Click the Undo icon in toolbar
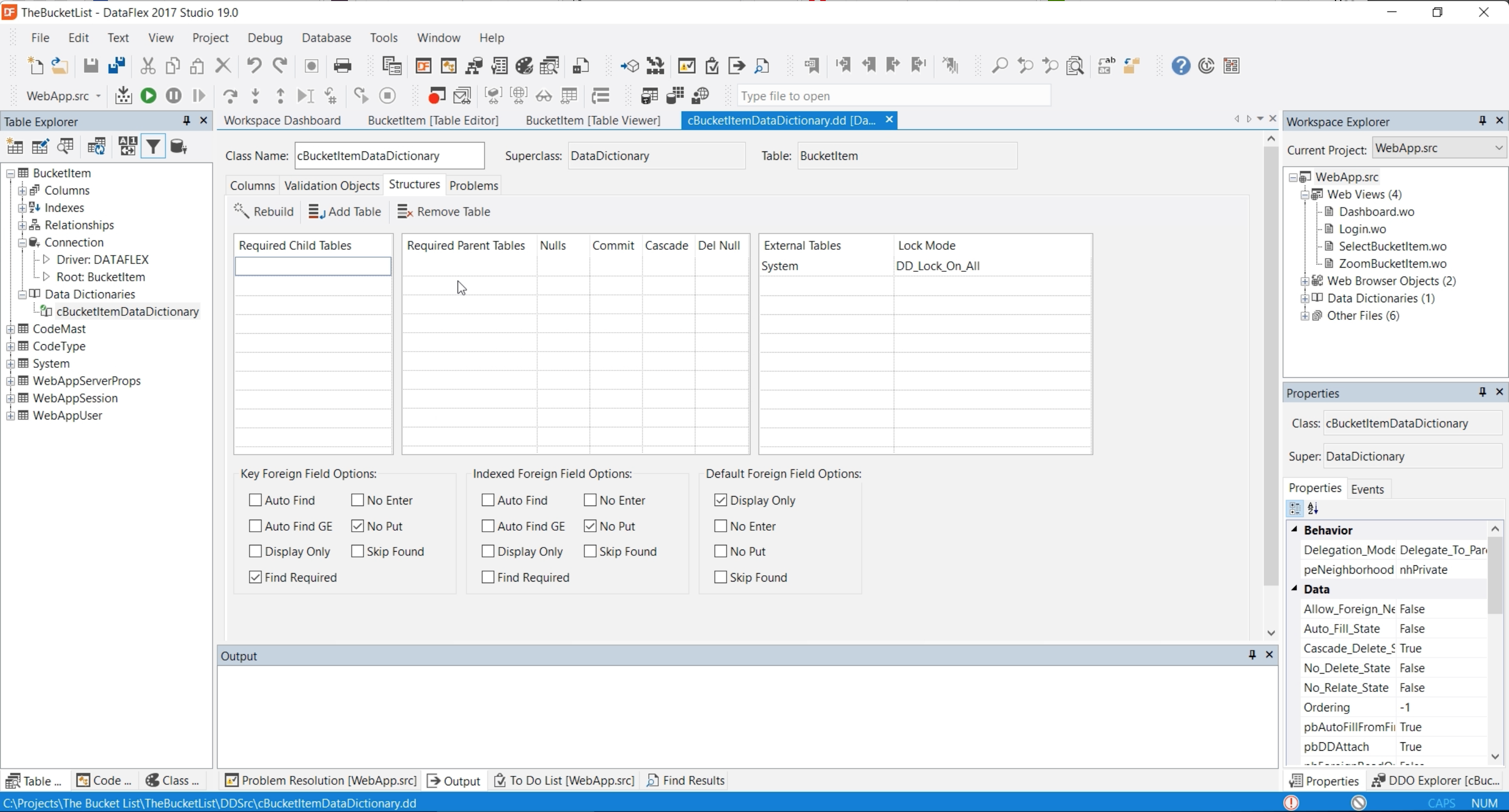This screenshot has width=1509, height=812. [x=254, y=65]
